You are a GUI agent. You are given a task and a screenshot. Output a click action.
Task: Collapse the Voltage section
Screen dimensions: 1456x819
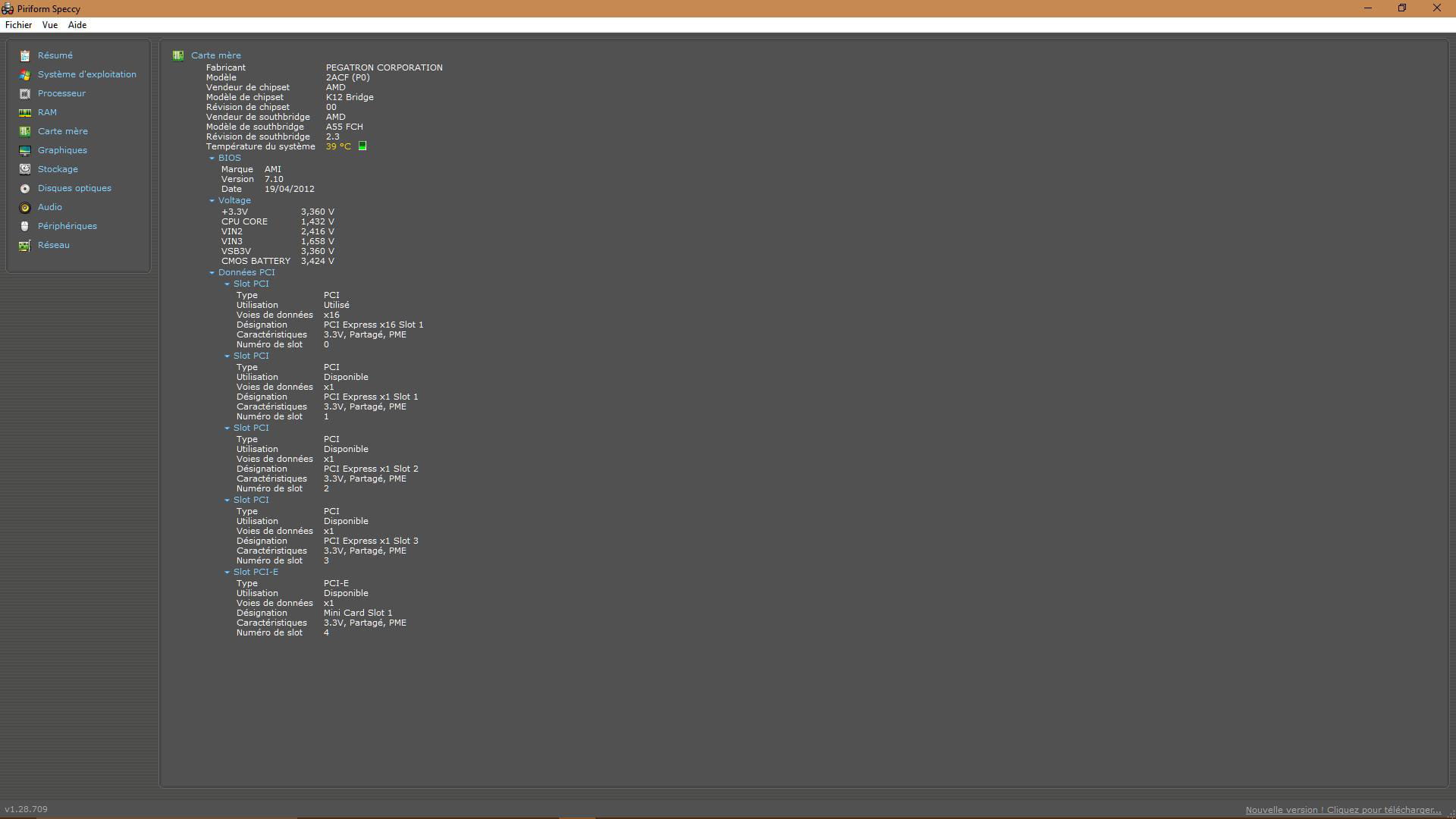click(x=212, y=200)
